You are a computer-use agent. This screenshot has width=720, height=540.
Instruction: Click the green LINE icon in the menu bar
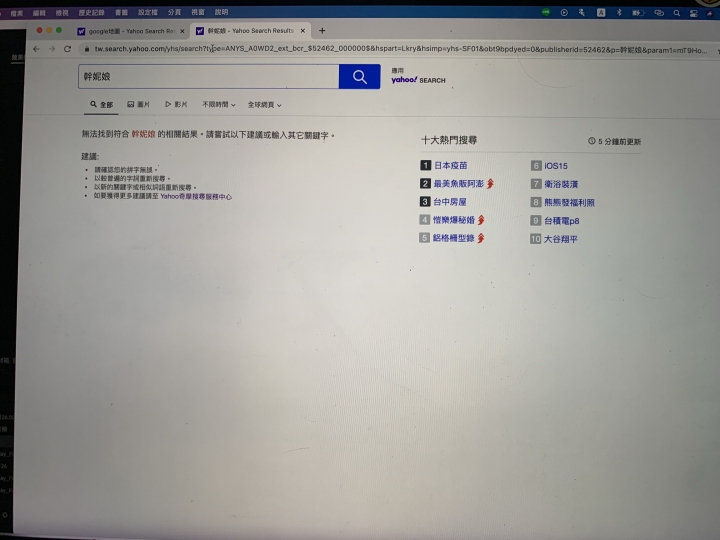[546, 12]
